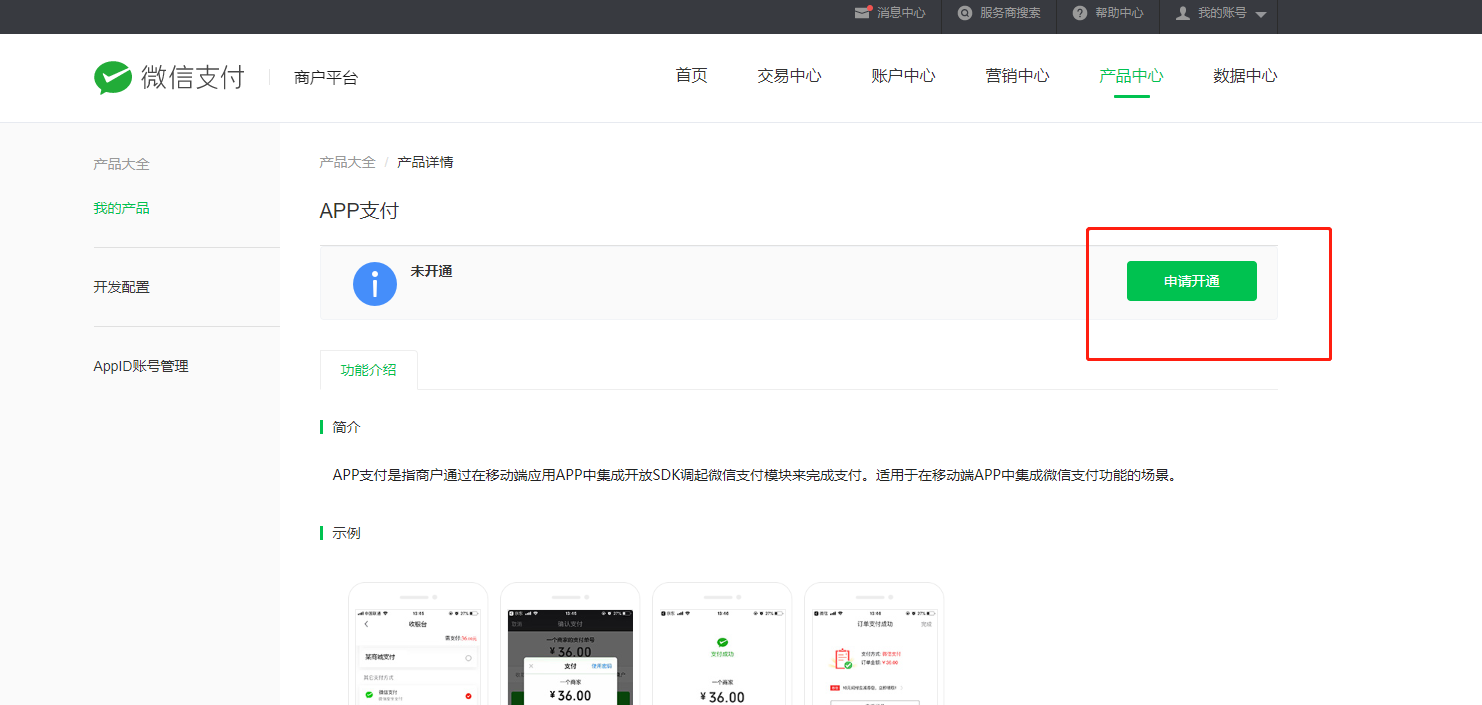Click the APP支付 description paragraph
This screenshot has height=705, width=1482.
[x=756, y=475]
